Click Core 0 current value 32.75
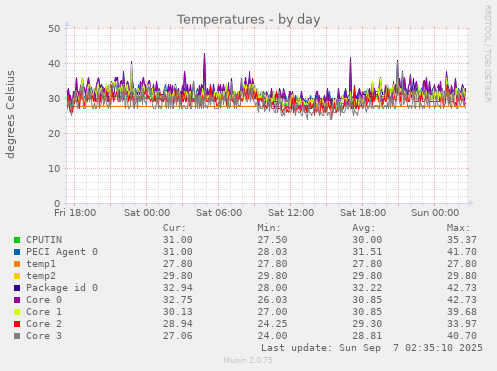Screen dimensions: 497x371 click(x=178, y=300)
